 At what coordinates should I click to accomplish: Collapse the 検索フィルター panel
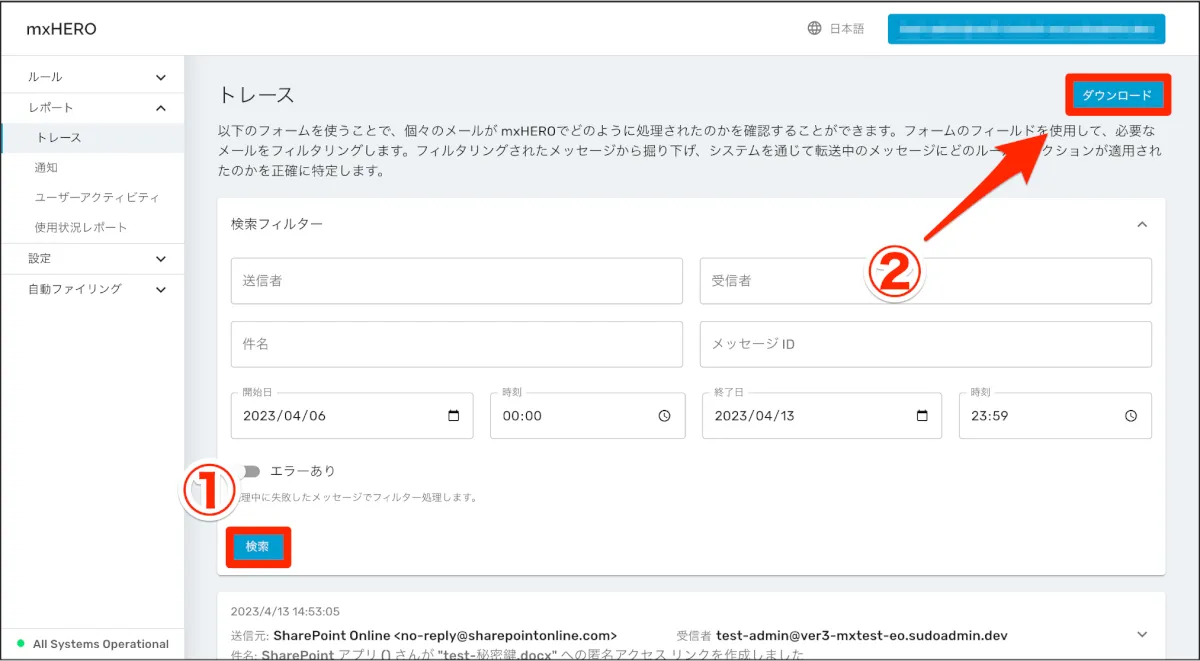[x=1142, y=225]
